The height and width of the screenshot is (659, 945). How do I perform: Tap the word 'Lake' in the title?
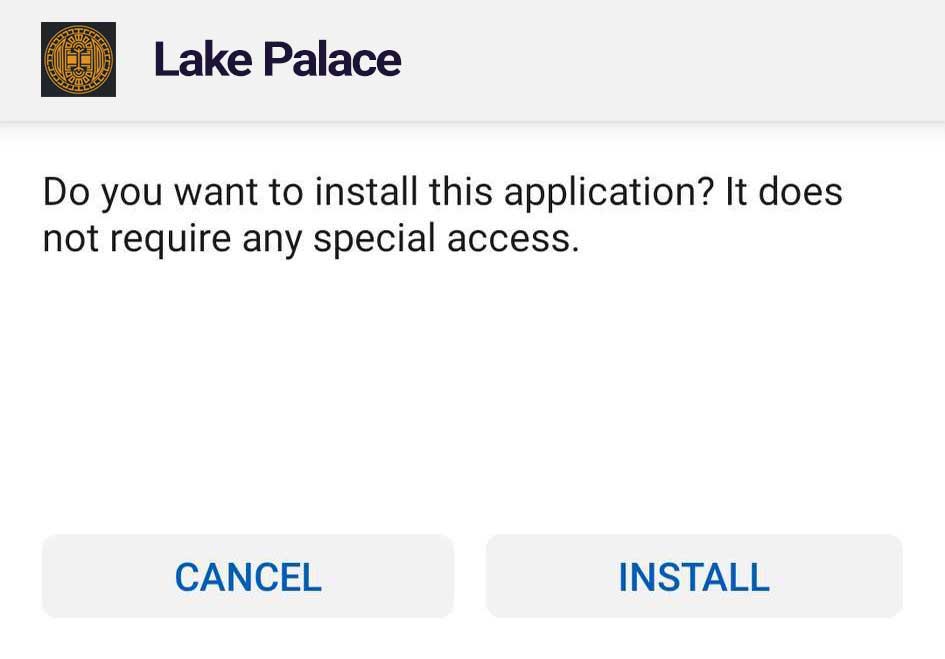tap(203, 60)
